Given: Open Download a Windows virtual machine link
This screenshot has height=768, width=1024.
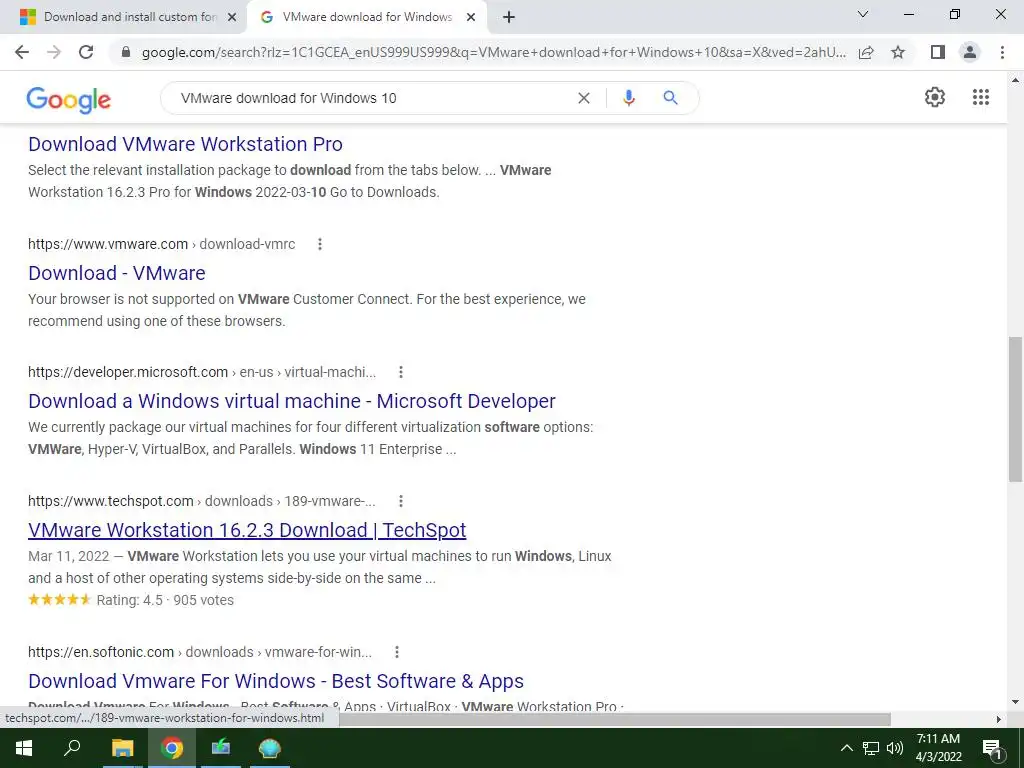Looking at the screenshot, I should 292,401.
